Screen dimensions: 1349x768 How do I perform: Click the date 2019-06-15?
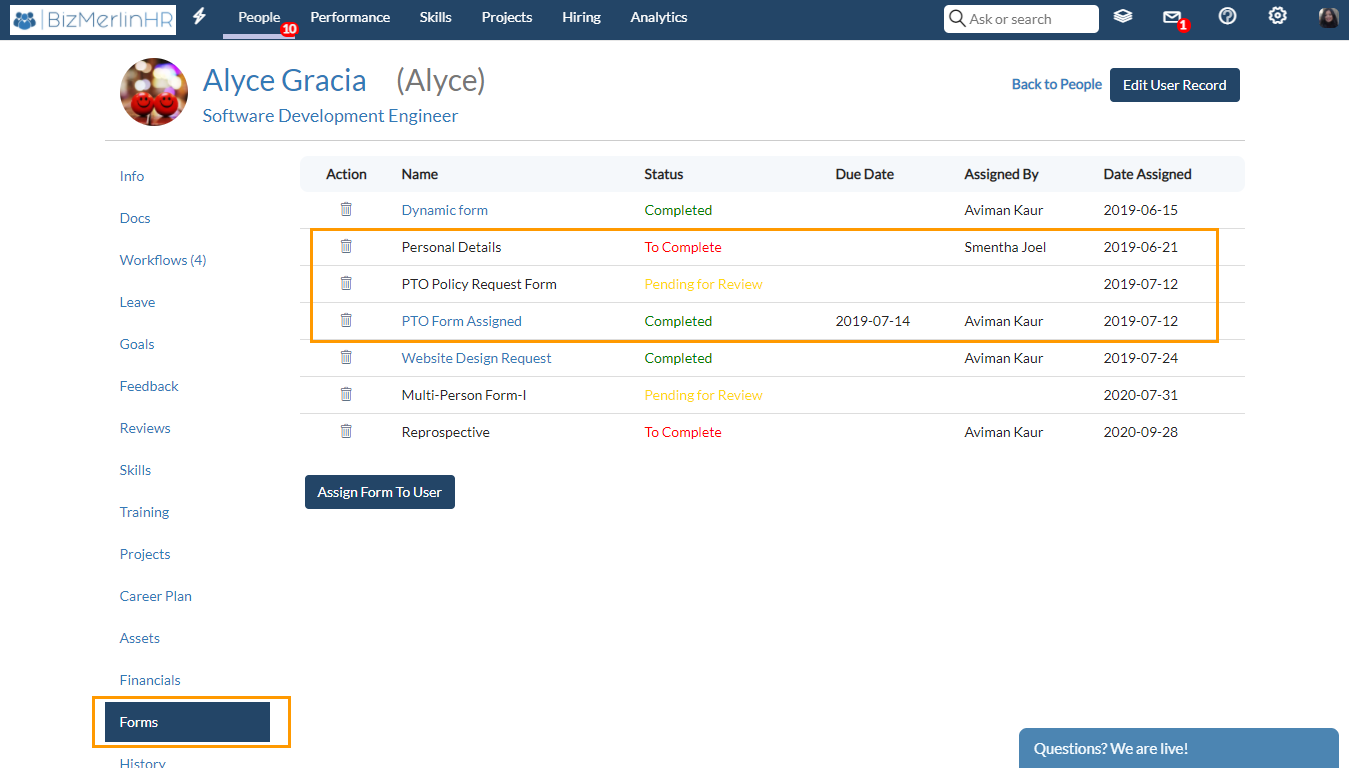tap(1141, 210)
